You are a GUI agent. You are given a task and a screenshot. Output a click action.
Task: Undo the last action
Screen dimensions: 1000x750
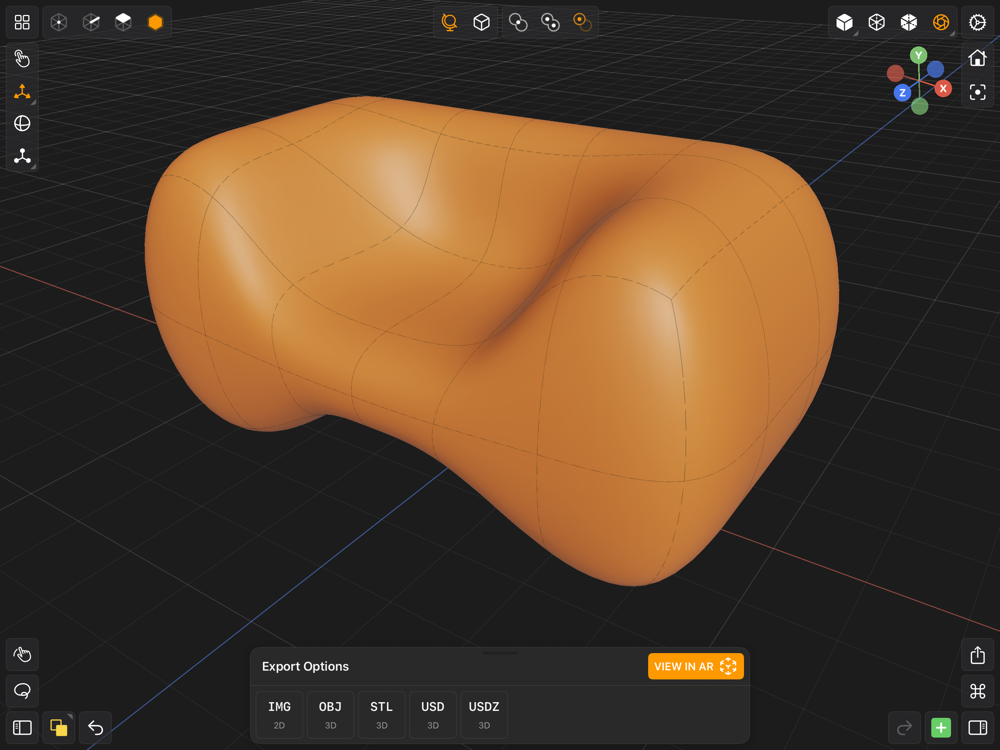tap(96, 728)
